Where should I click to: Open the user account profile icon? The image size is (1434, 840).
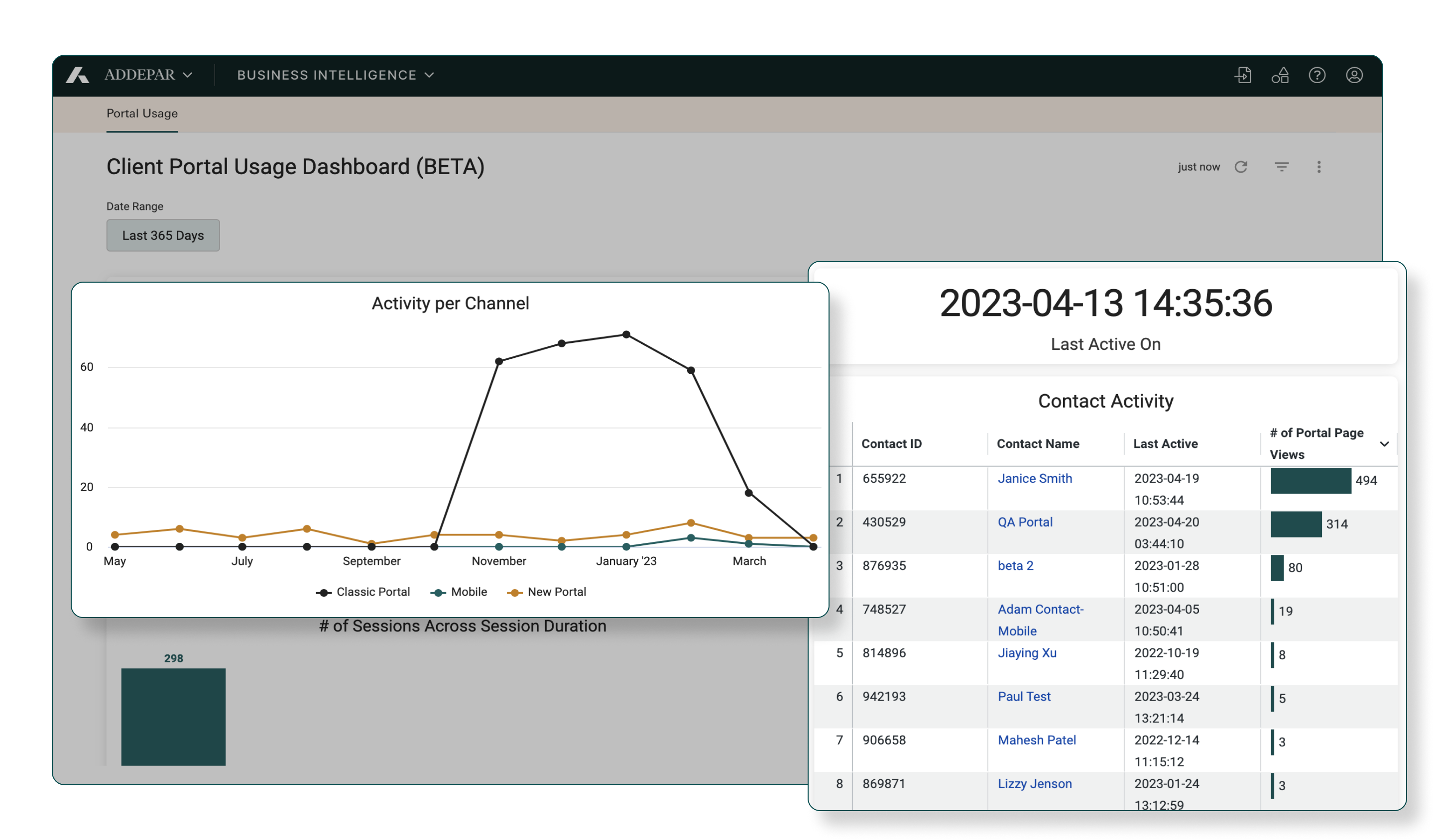click(1354, 75)
